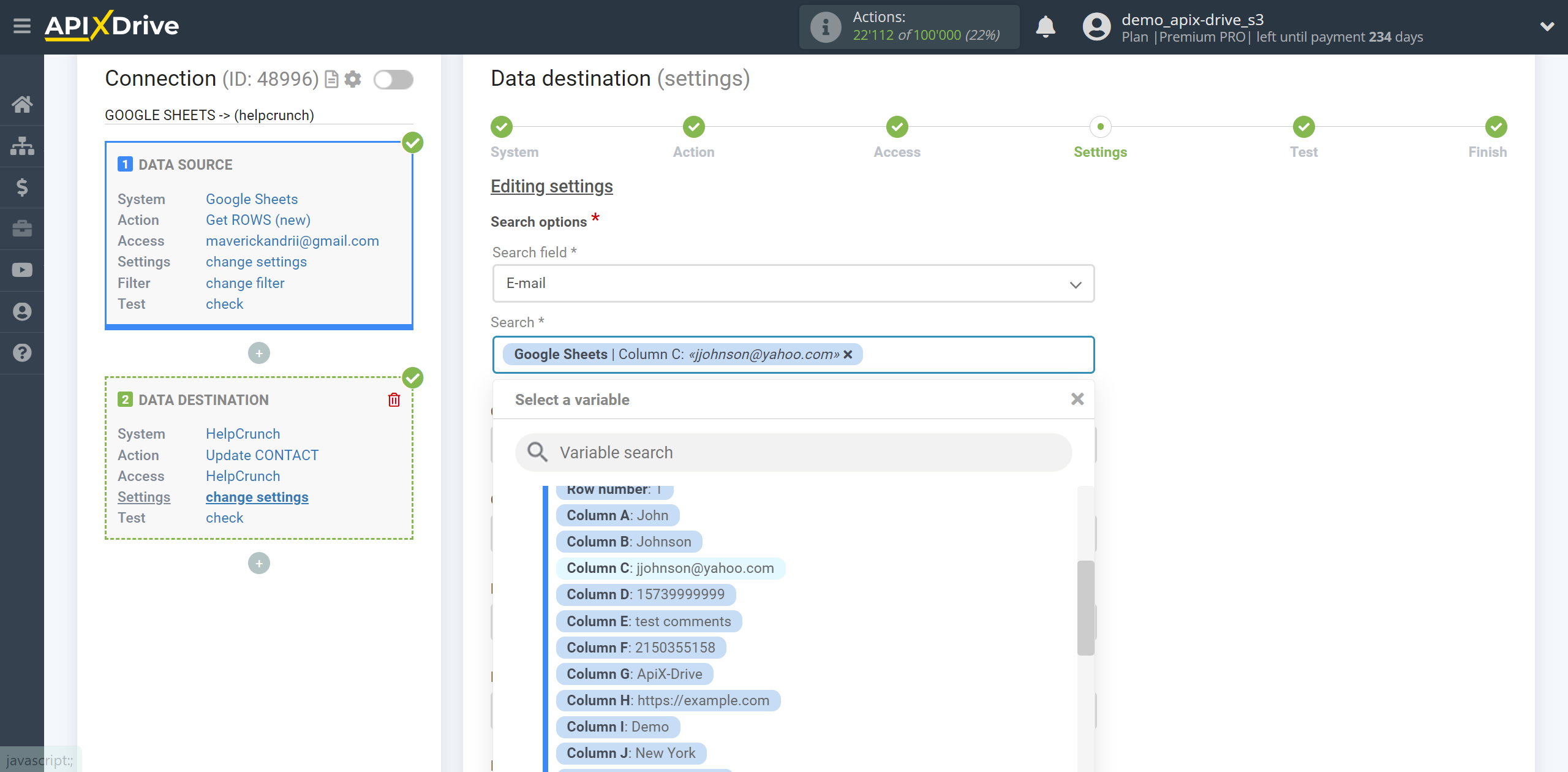The image size is (1568, 772).
Task: Click the Google Sheets system link
Action: [252, 199]
